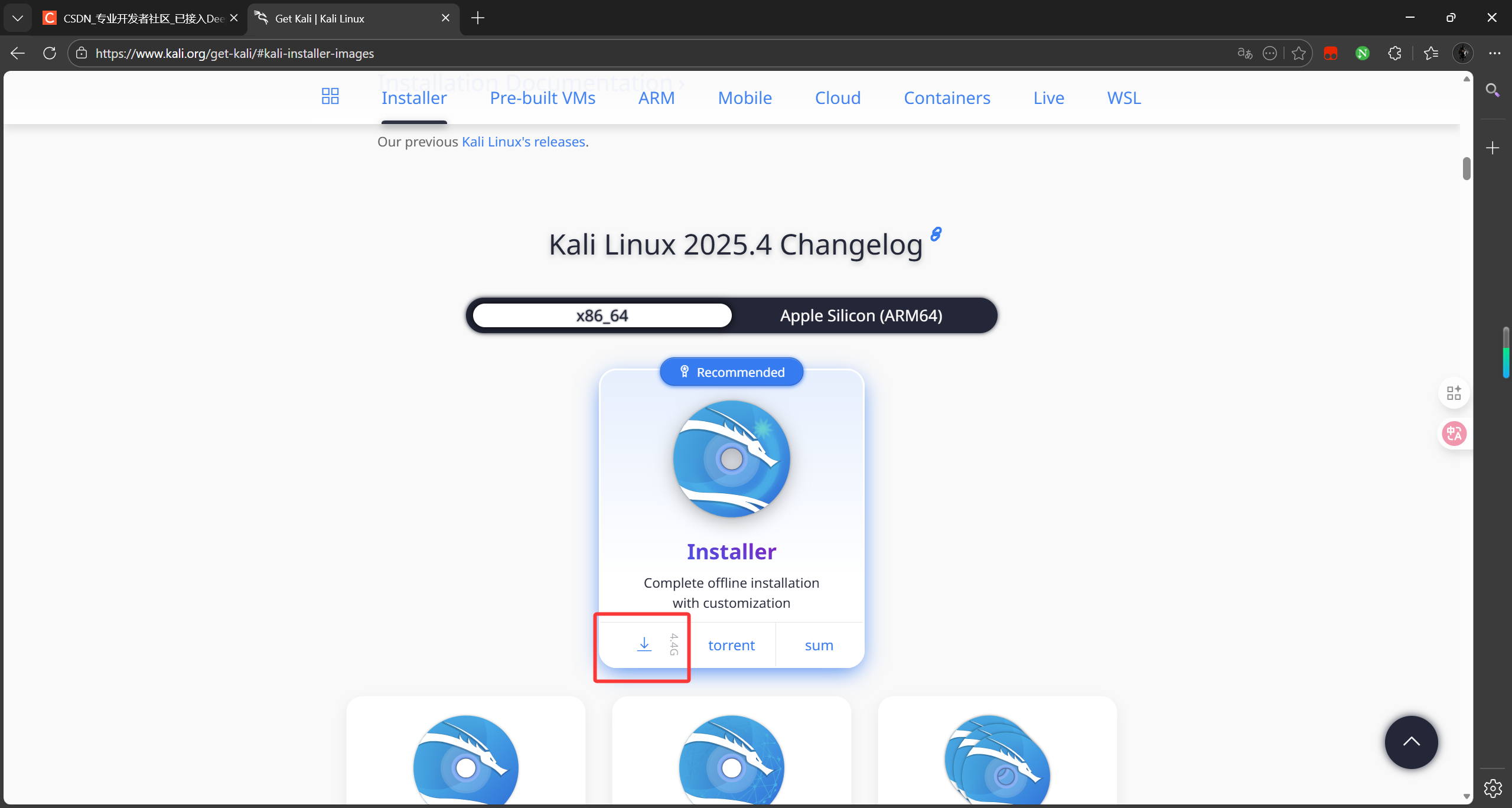Open the Pre-built VMs tab
This screenshot has height=808, width=1512.
(542, 98)
